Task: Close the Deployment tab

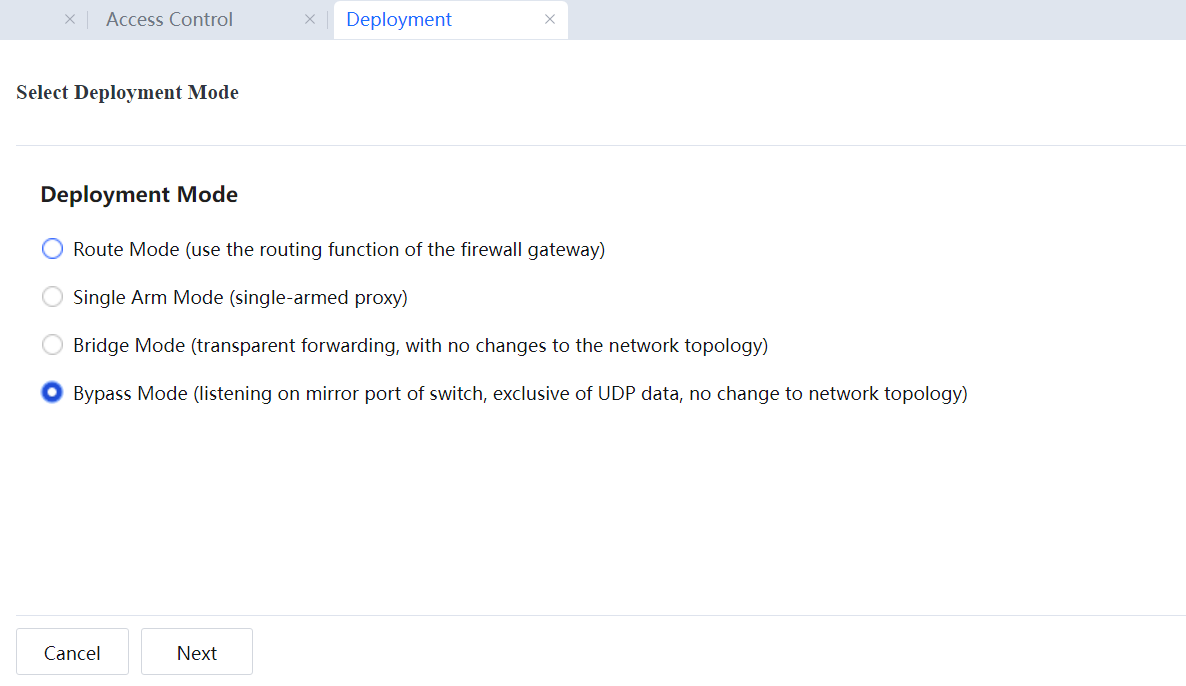Action: [550, 20]
